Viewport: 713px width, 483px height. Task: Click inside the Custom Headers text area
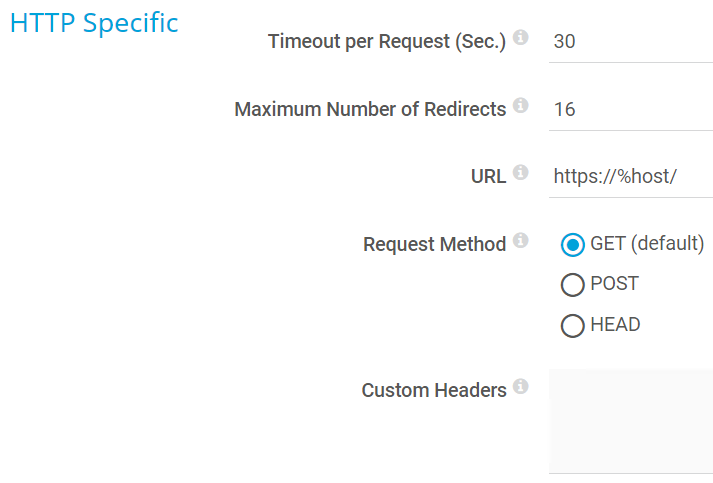coord(630,420)
